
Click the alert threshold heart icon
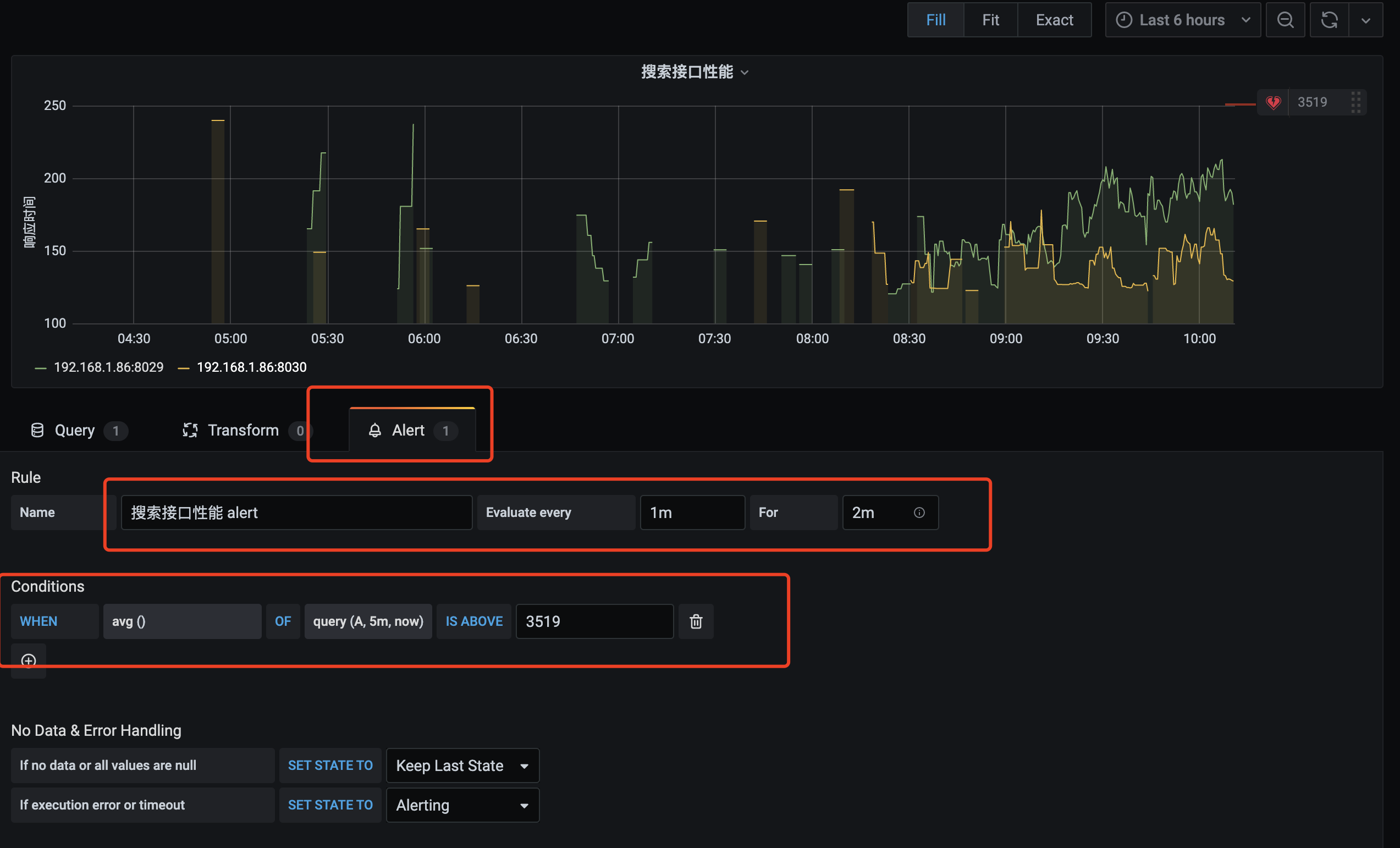tap(1273, 102)
